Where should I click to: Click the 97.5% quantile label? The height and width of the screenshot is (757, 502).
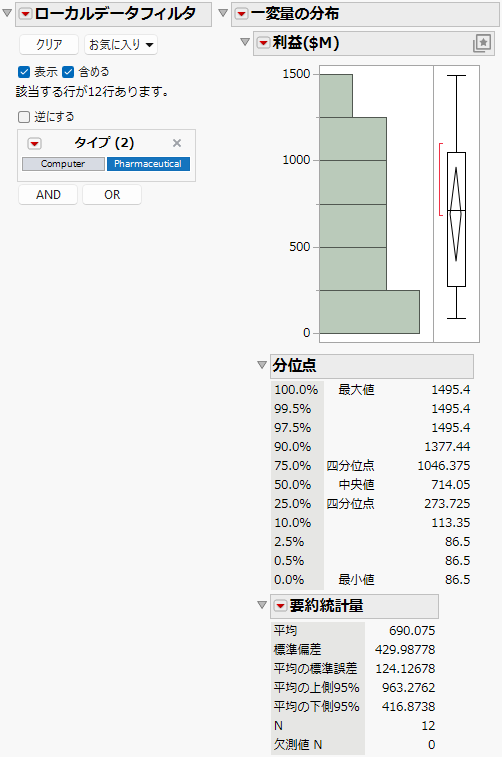click(293, 427)
